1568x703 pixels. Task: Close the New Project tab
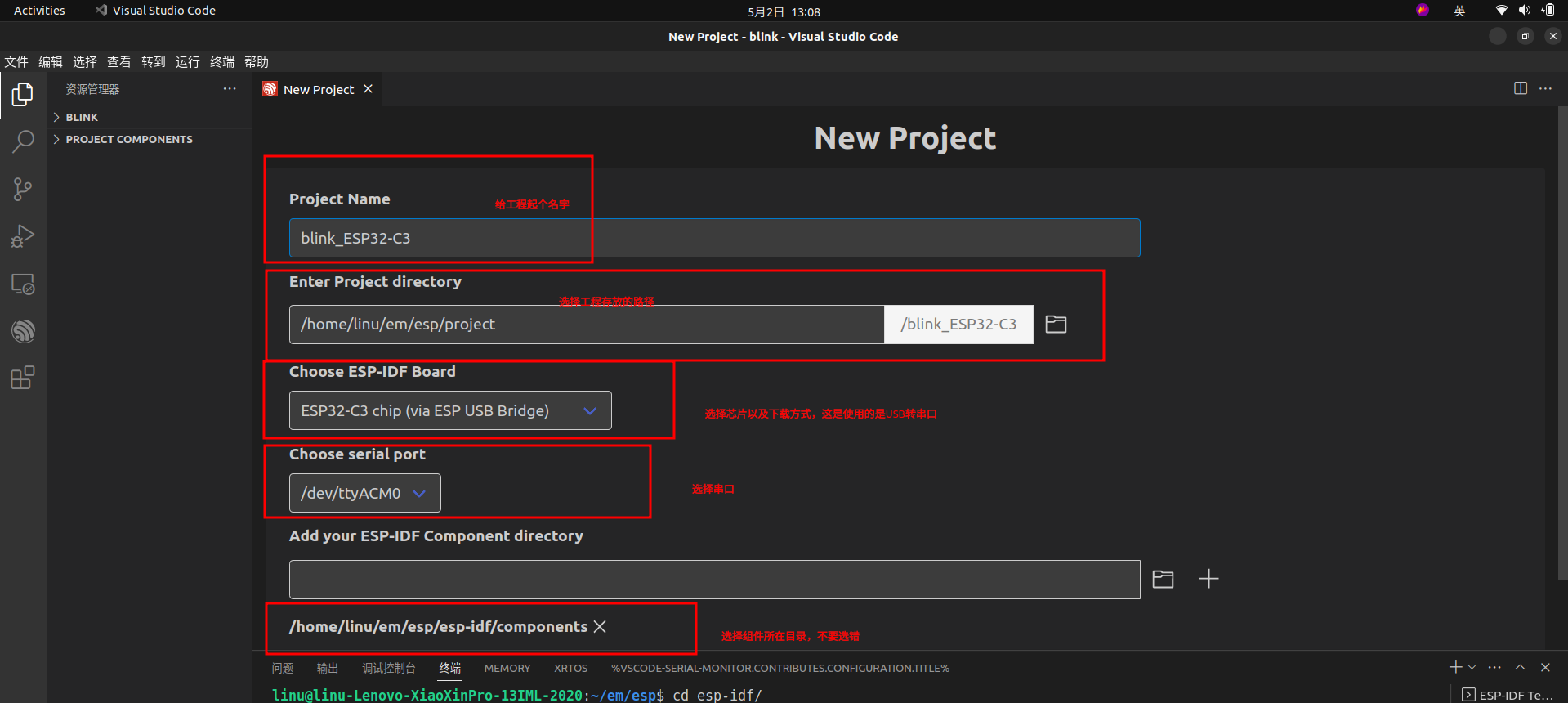pos(369,89)
